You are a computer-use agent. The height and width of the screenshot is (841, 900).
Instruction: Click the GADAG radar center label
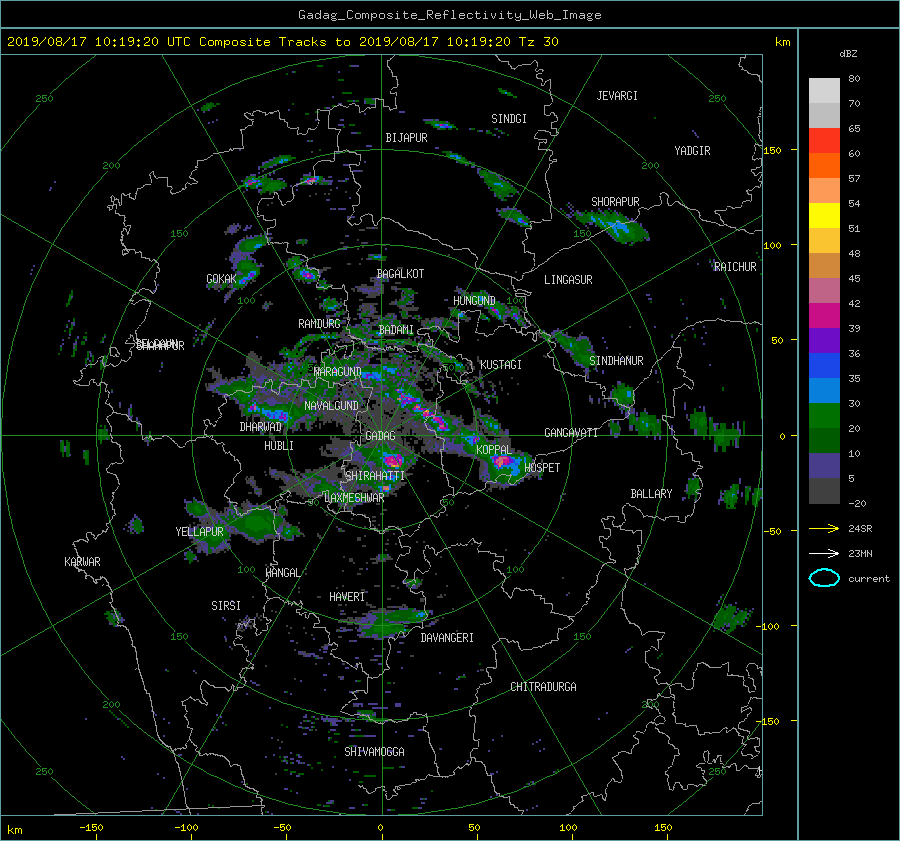pos(380,436)
